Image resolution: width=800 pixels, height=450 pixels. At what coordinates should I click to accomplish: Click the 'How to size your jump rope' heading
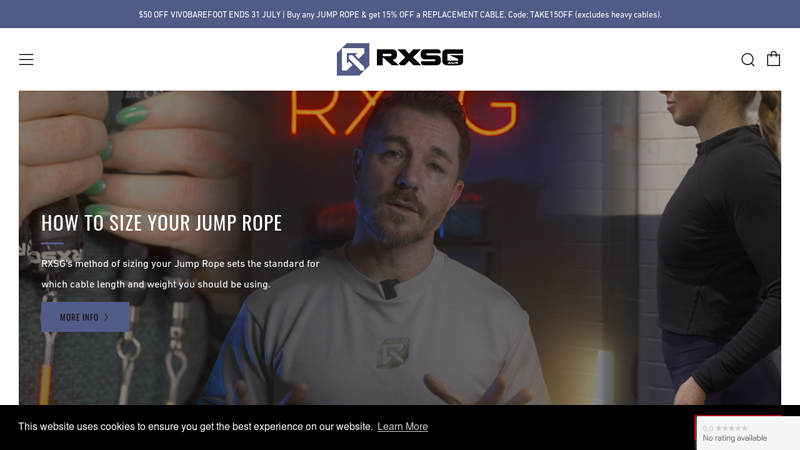pos(161,223)
